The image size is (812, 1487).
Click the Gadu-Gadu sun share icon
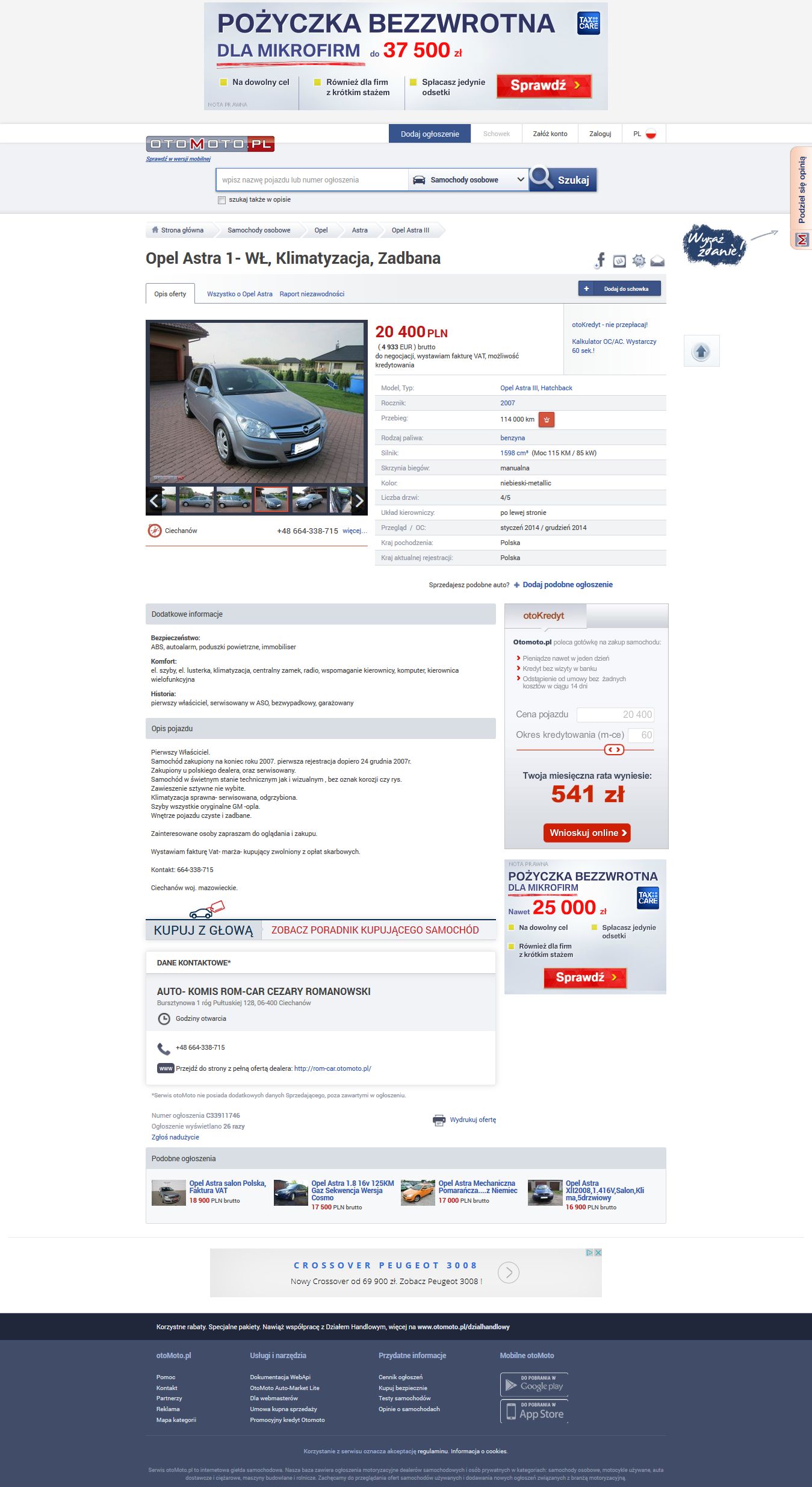pyautogui.click(x=639, y=261)
